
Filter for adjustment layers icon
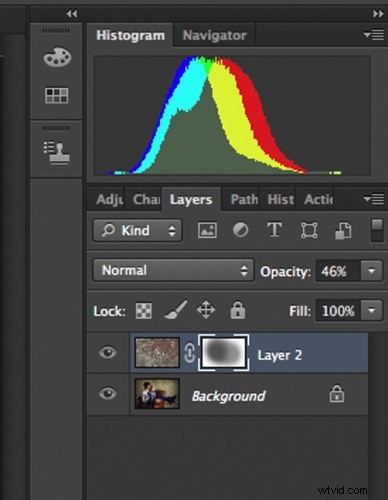240,230
